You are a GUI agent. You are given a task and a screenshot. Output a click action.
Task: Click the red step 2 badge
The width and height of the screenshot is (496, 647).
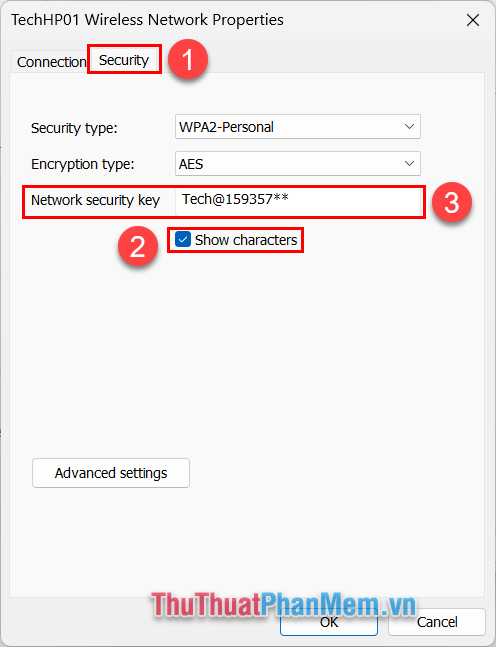point(137,246)
